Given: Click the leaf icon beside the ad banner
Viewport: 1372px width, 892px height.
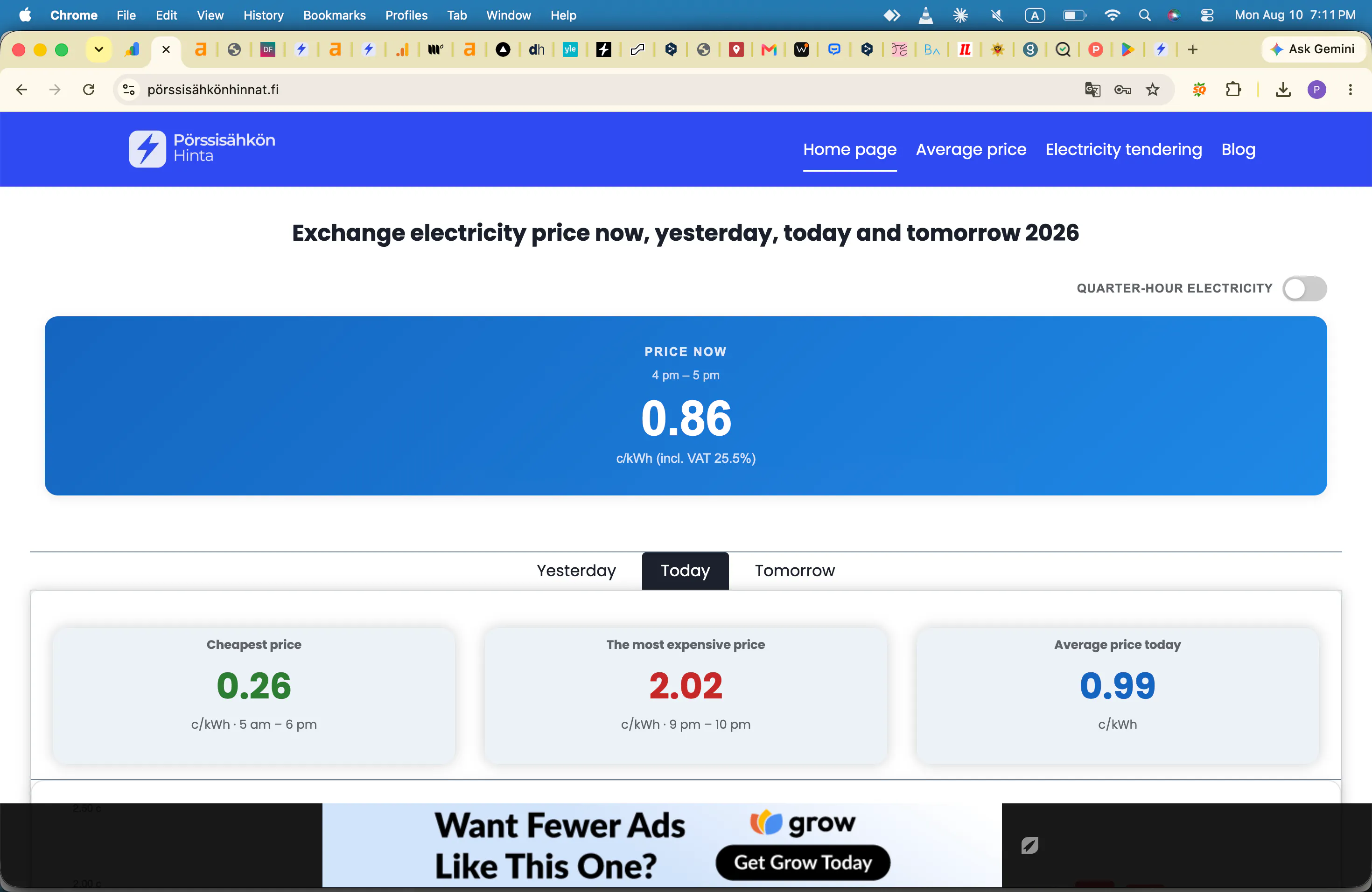Looking at the screenshot, I should click(x=1029, y=845).
